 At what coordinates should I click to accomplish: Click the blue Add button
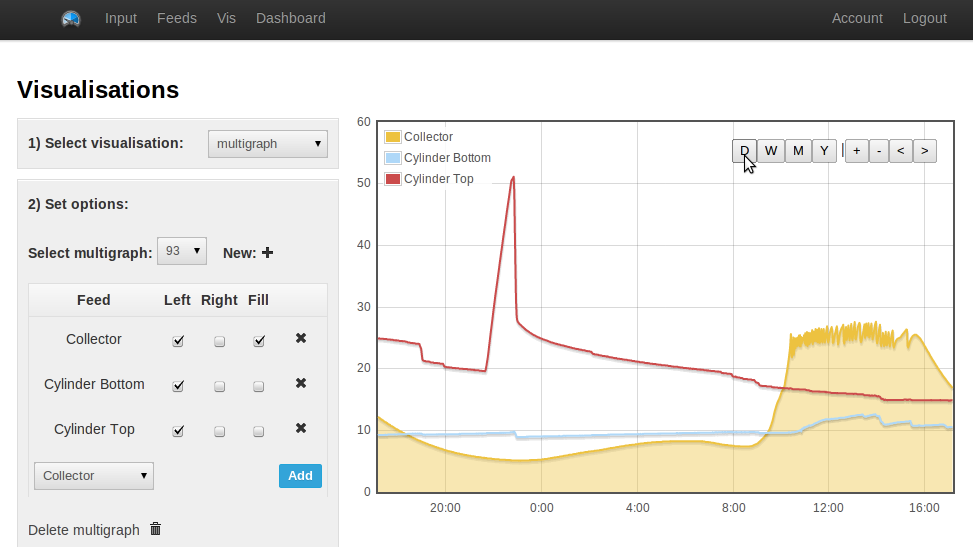(x=300, y=476)
